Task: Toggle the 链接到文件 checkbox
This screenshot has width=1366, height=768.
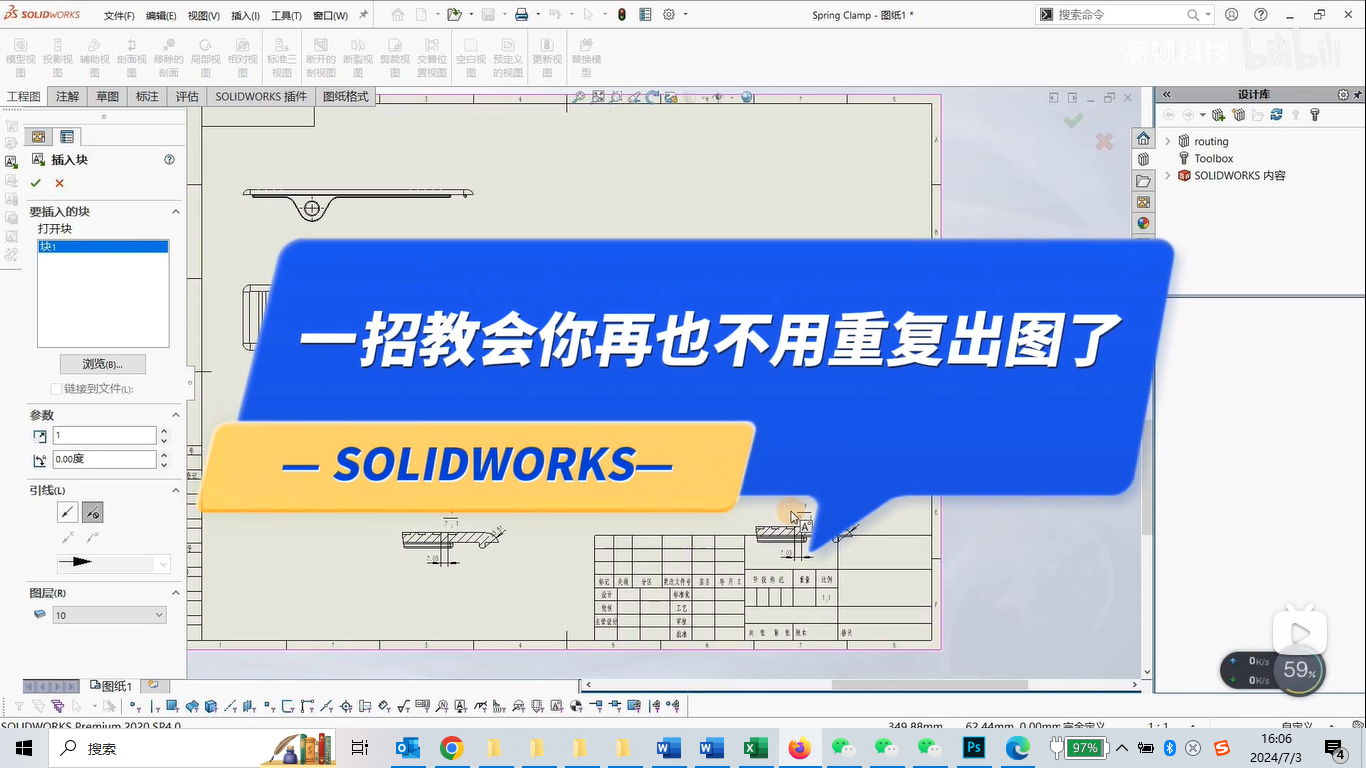Action: (x=56, y=389)
